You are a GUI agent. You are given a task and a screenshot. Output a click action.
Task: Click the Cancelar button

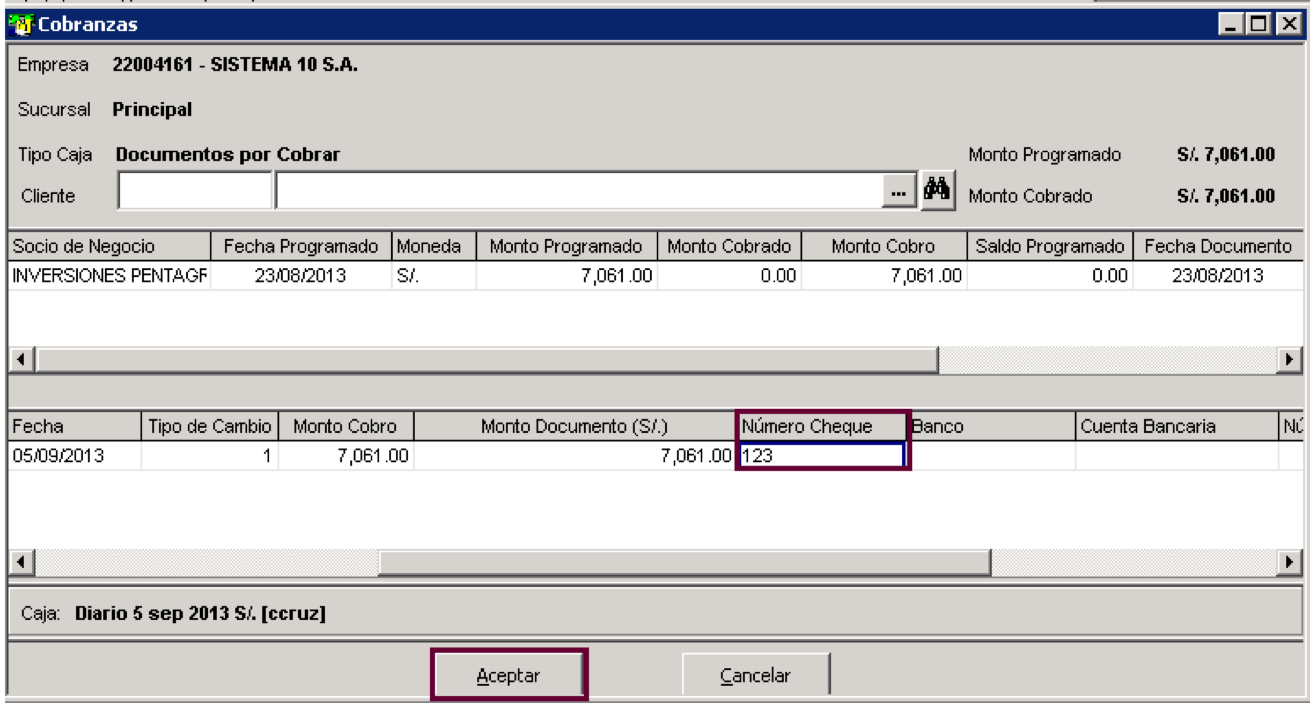pyautogui.click(x=755, y=676)
